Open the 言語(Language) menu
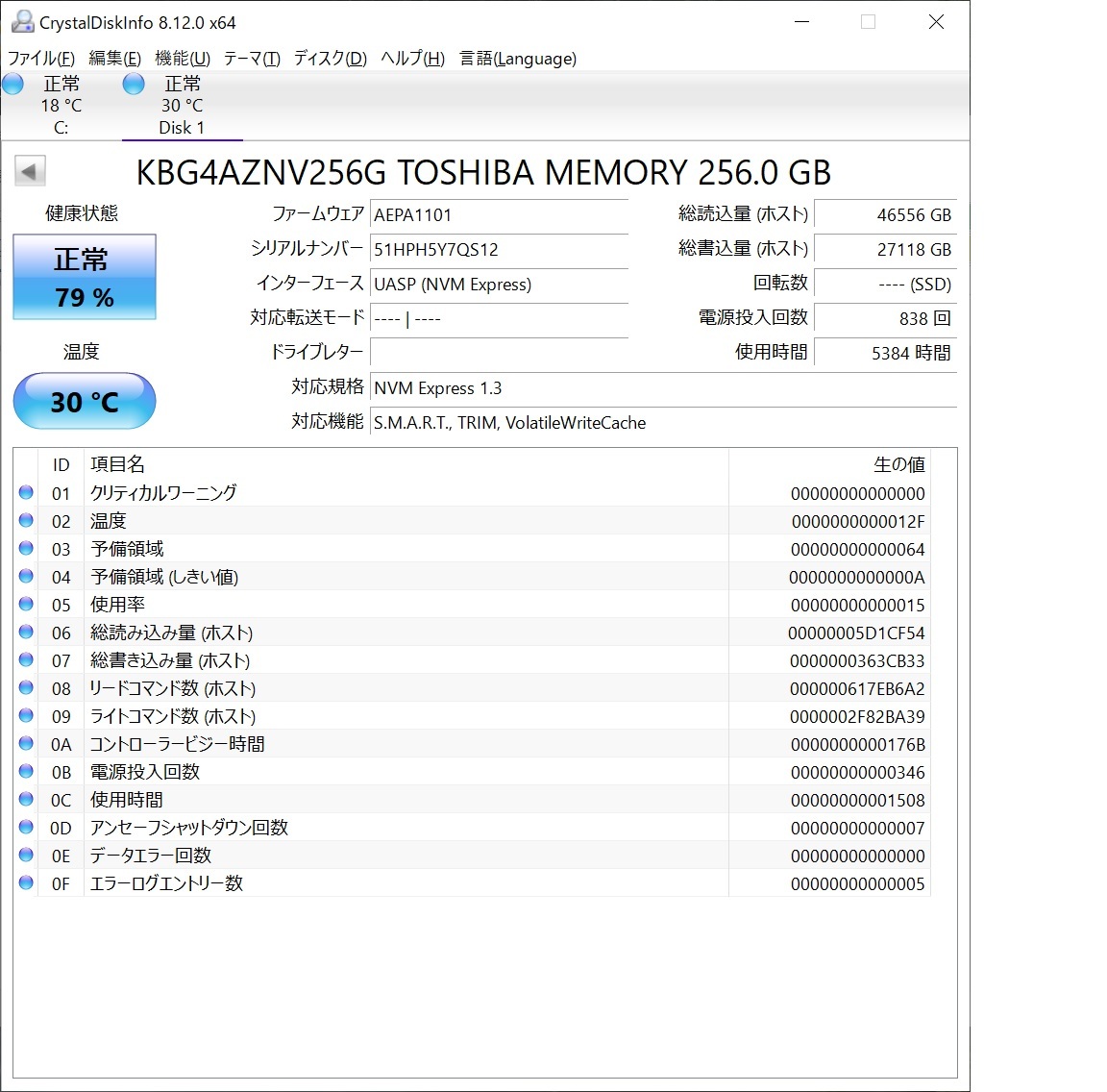The height and width of the screenshot is (1092, 1107). pyautogui.click(x=518, y=59)
